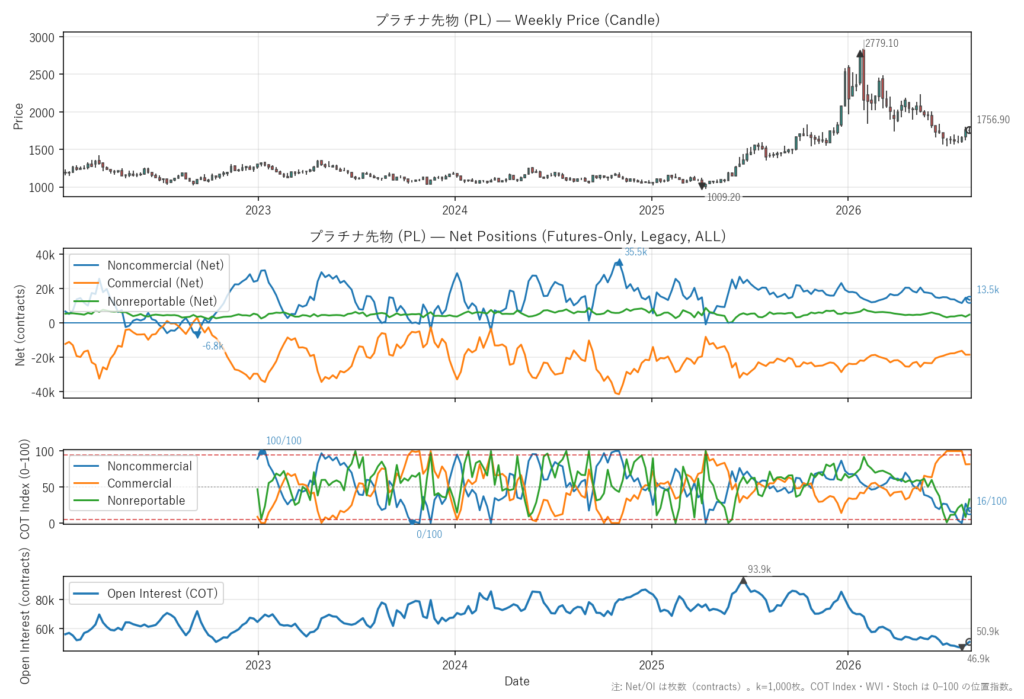Click the up-triangle marker at the price peak

tap(860, 54)
